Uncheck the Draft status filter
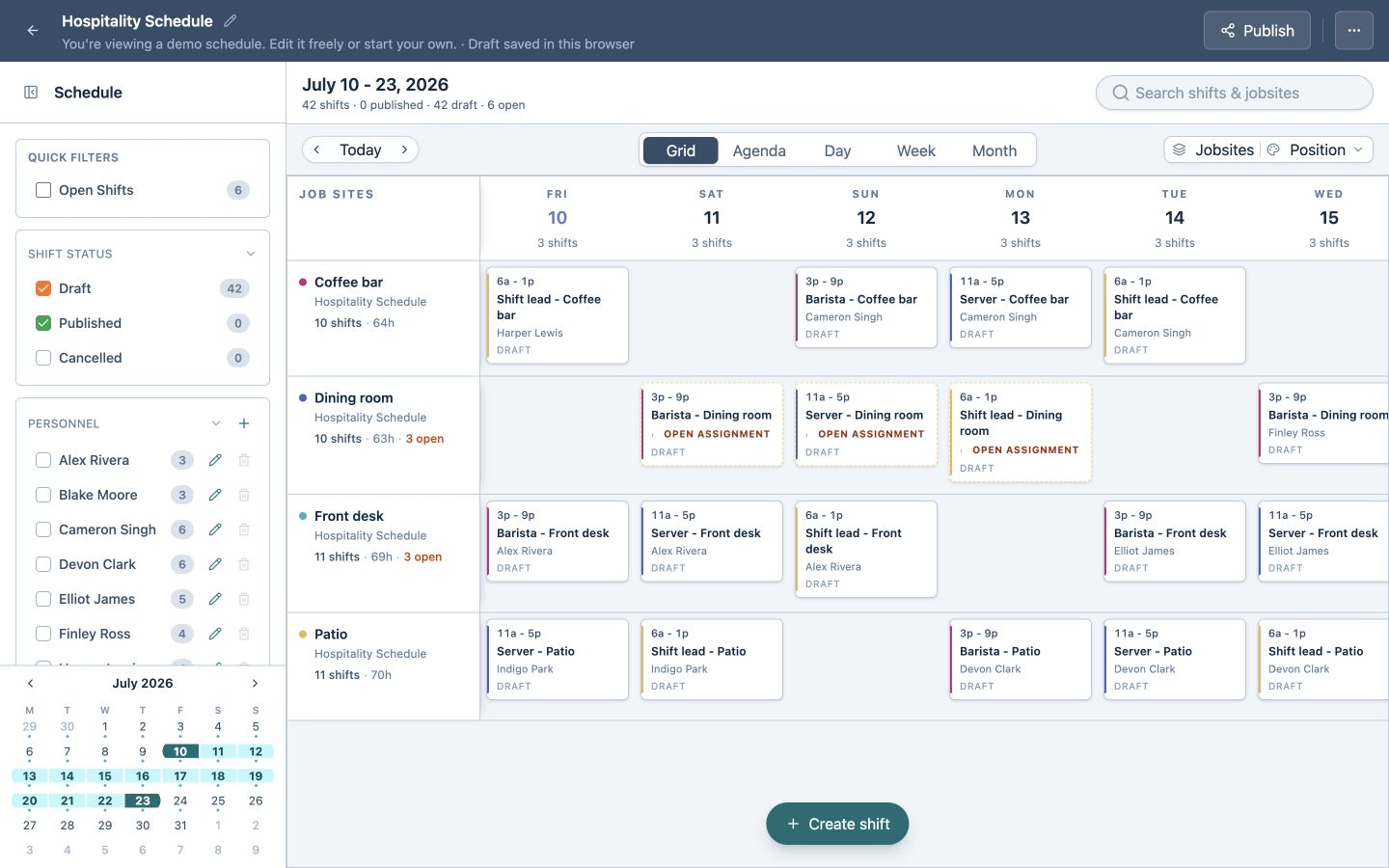 point(43,288)
